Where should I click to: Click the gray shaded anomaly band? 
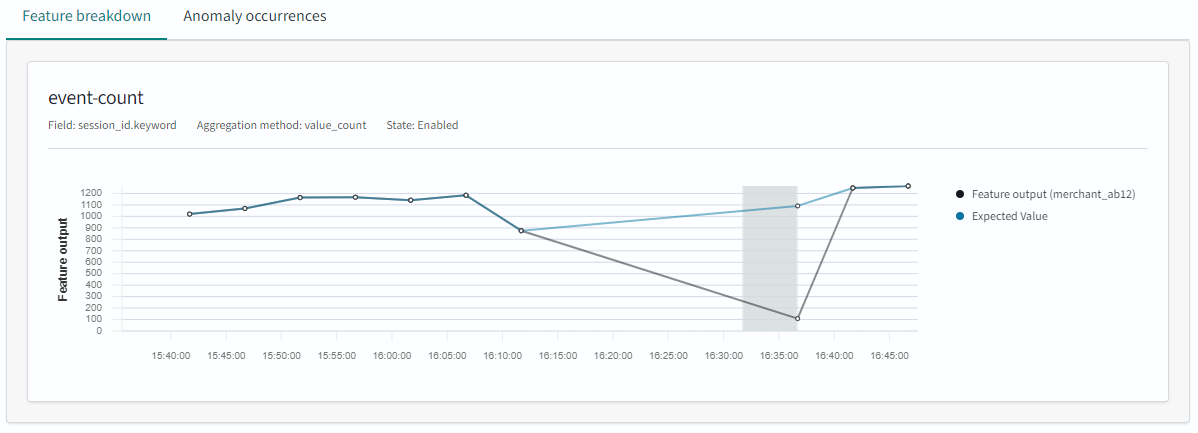point(768,258)
